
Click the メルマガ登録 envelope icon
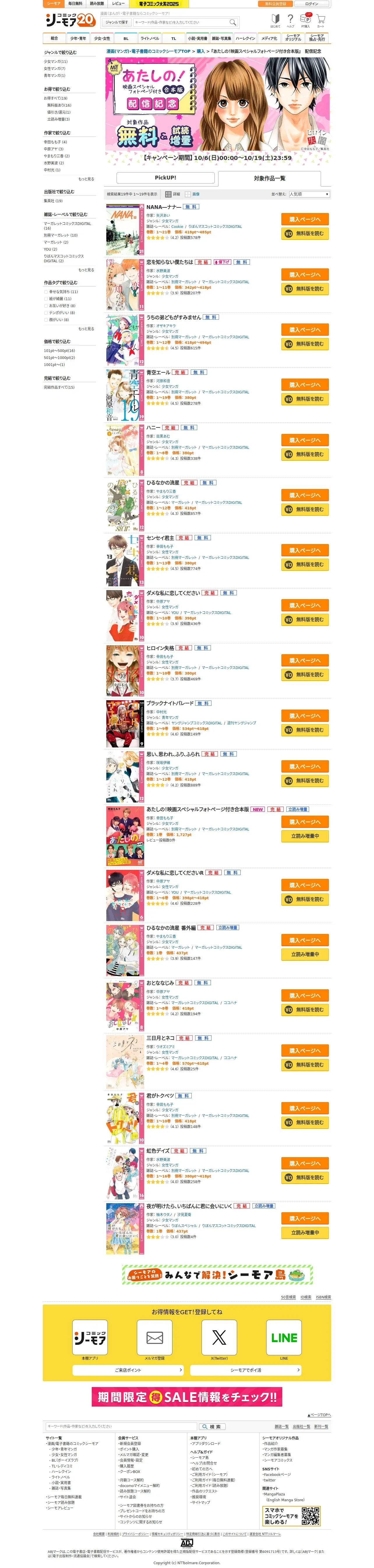(154, 1337)
